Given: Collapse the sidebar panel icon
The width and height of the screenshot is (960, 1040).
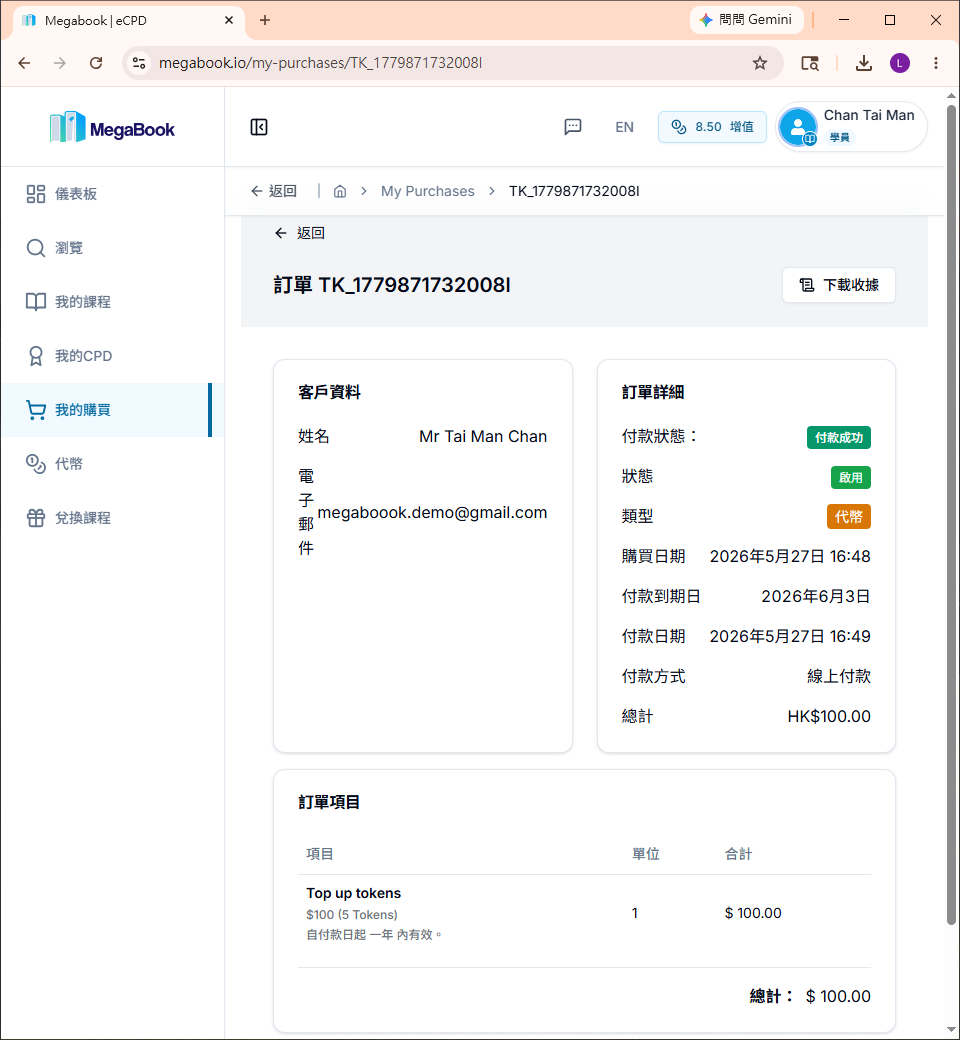Looking at the screenshot, I should [x=259, y=127].
